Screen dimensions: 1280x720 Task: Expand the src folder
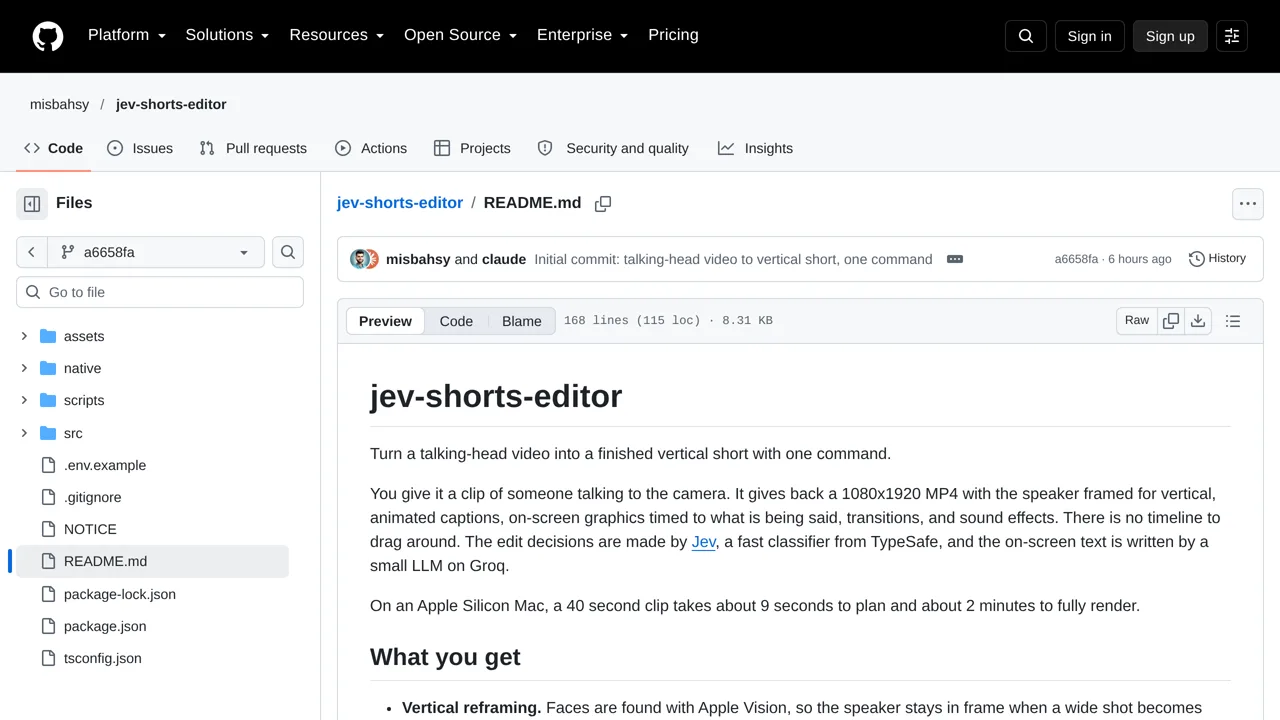[24, 433]
